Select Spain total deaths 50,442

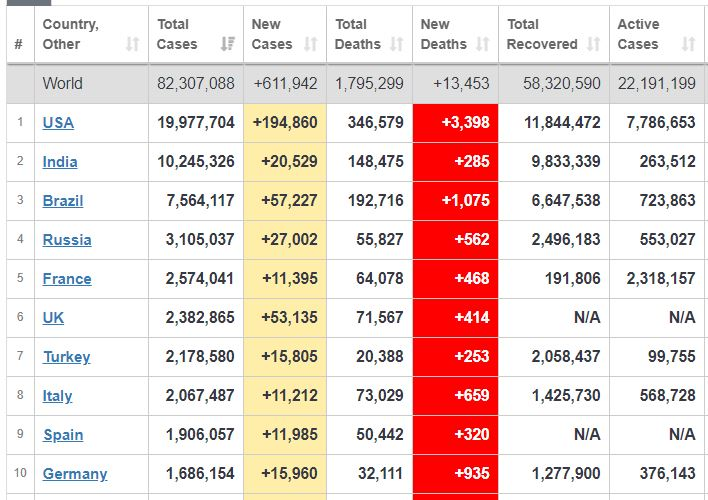(380, 435)
